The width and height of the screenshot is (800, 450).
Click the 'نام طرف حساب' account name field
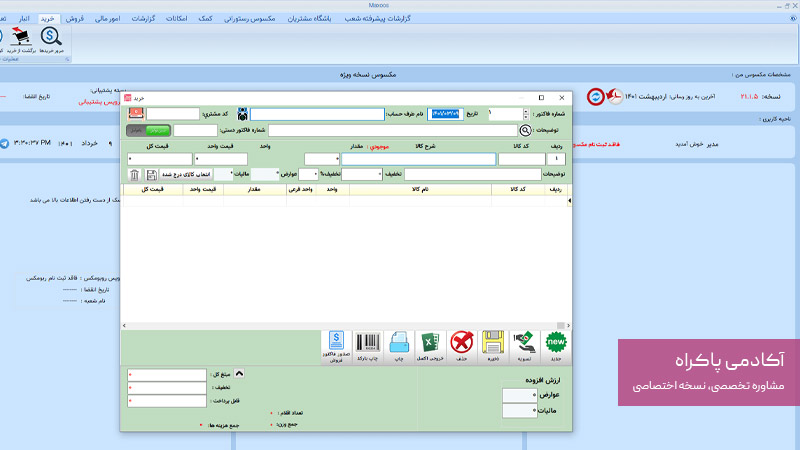click(x=317, y=114)
